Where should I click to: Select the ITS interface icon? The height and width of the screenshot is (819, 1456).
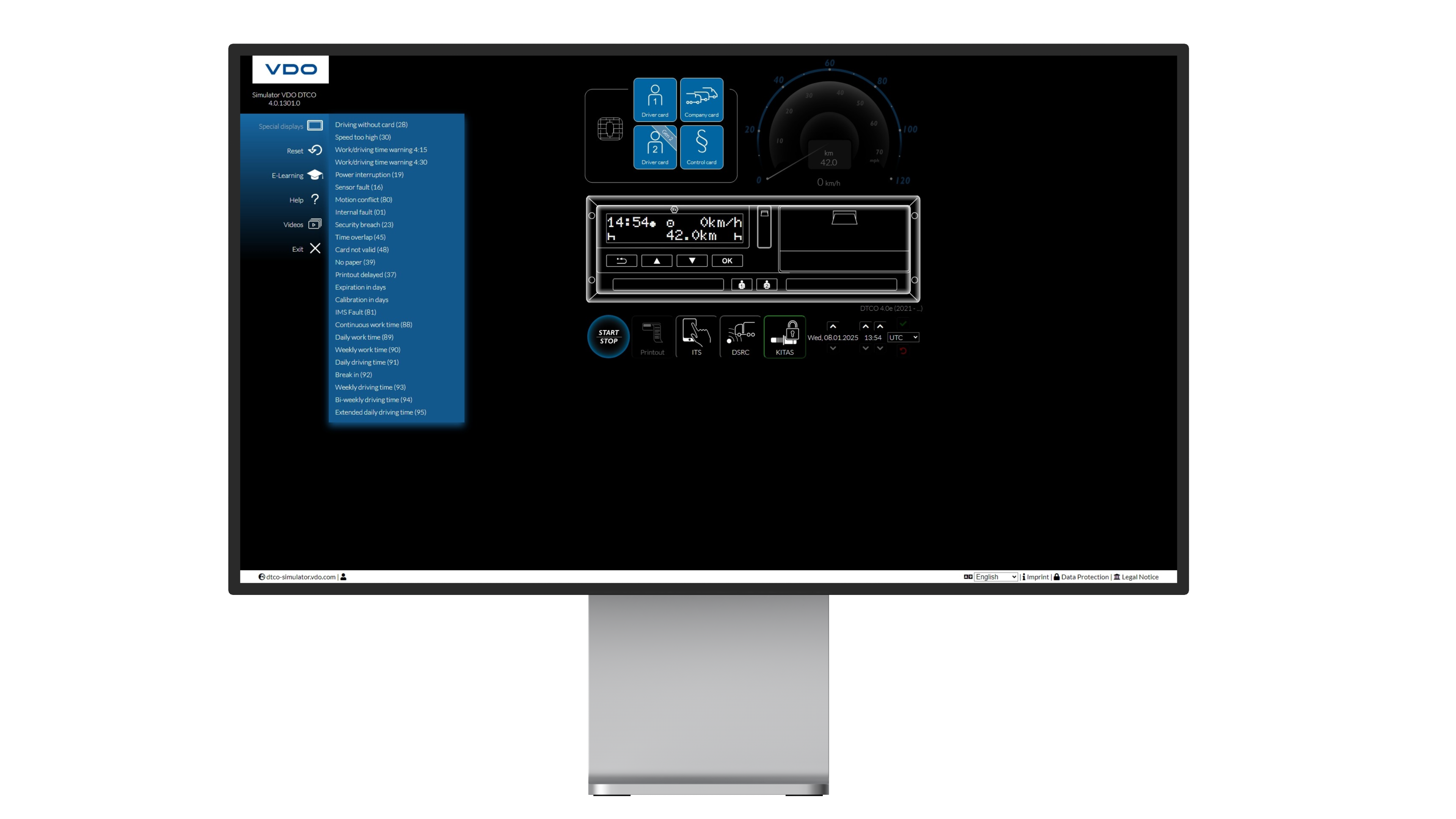pos(696,337)
